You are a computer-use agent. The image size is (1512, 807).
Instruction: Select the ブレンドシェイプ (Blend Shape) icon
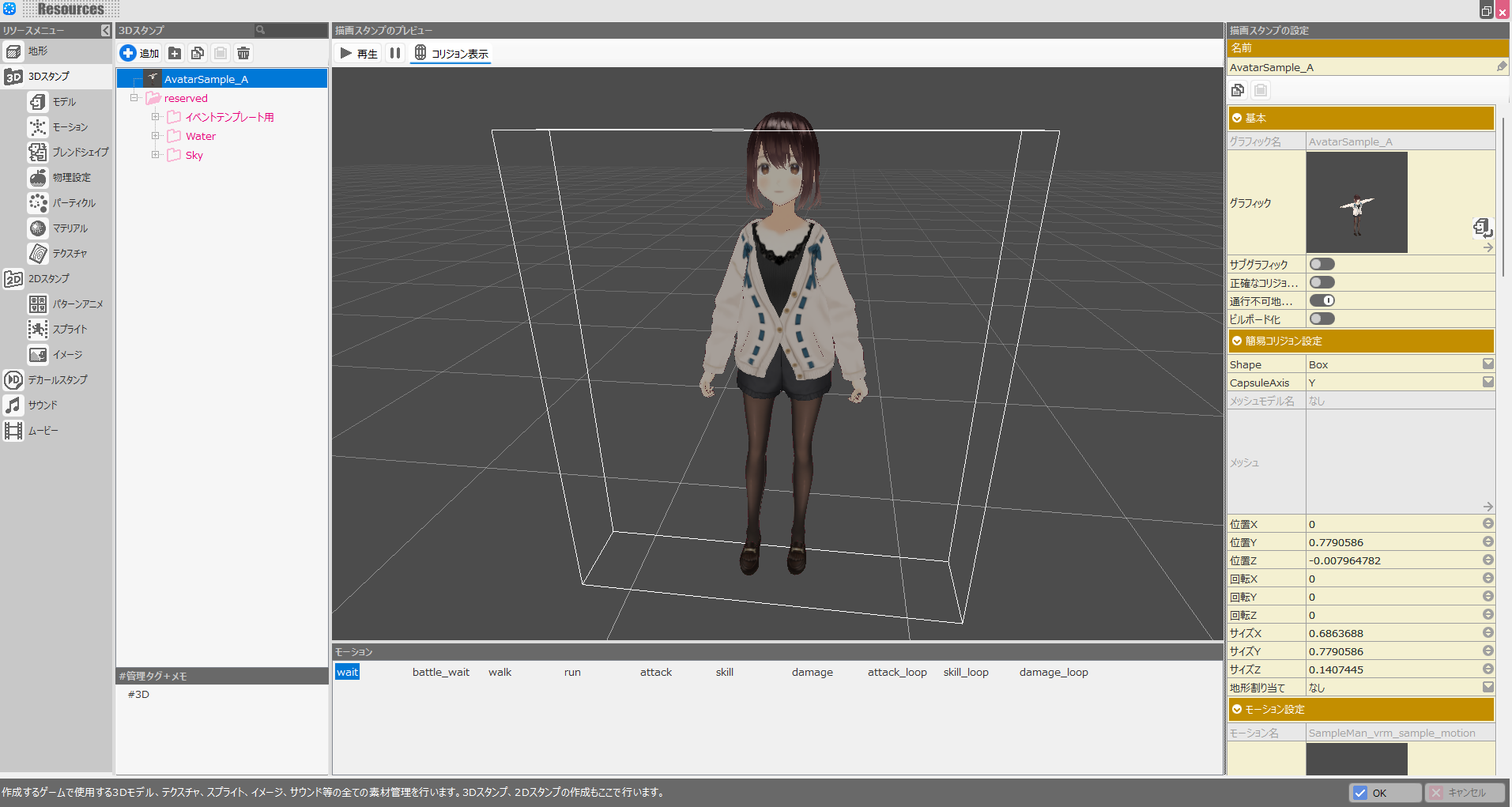(37, 152)
